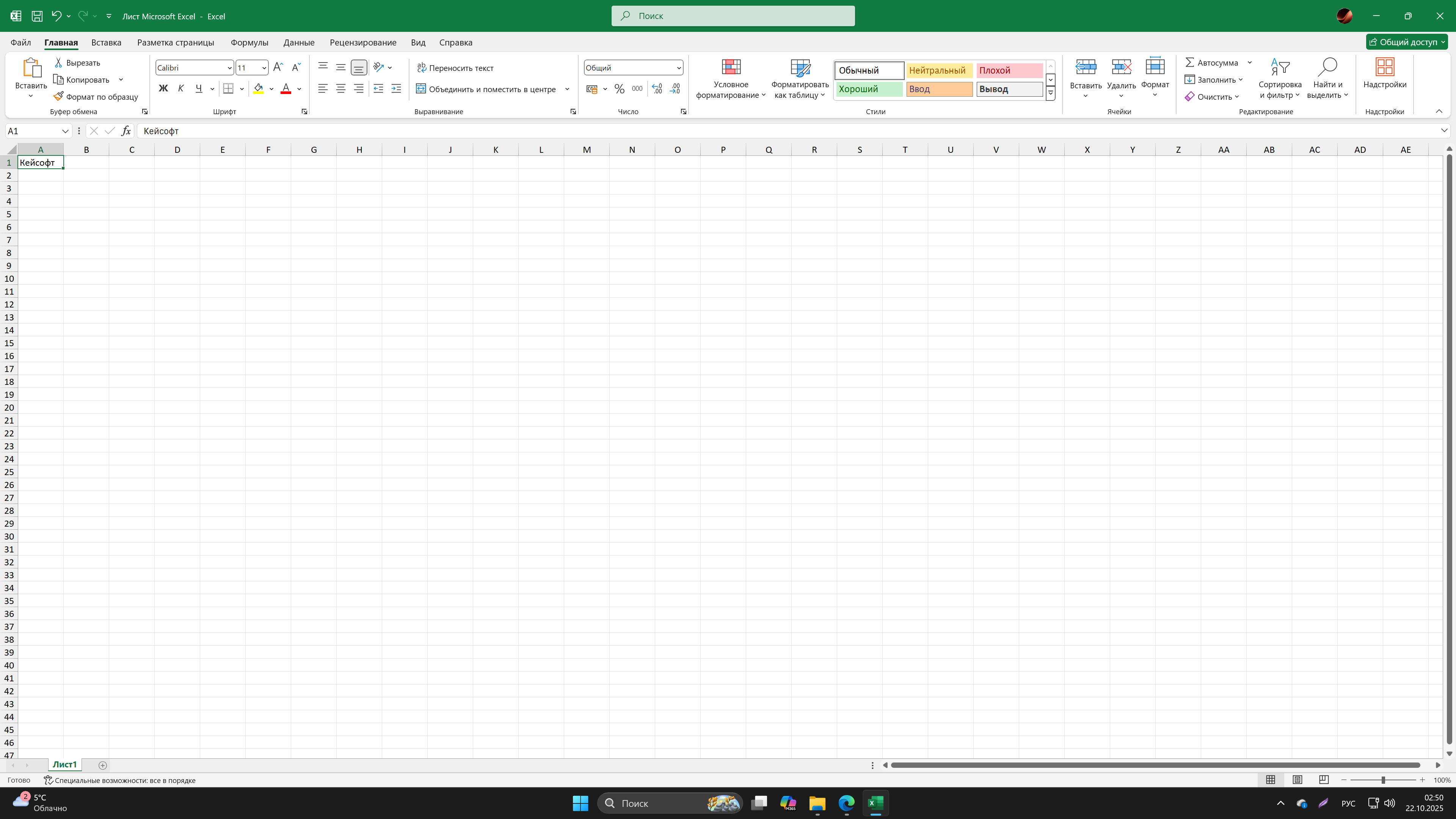The width and height of the screenshot is (1456, 819).
Task: Open the Вставка ribbon tab
Action: pos(106,42)
